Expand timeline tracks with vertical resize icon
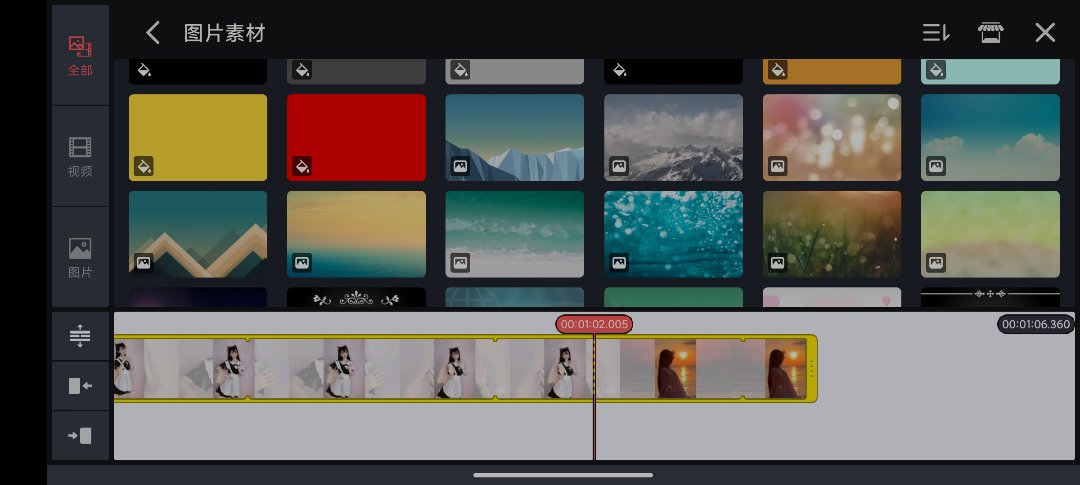The image size is (1080, 485). [x=80, y=336]
